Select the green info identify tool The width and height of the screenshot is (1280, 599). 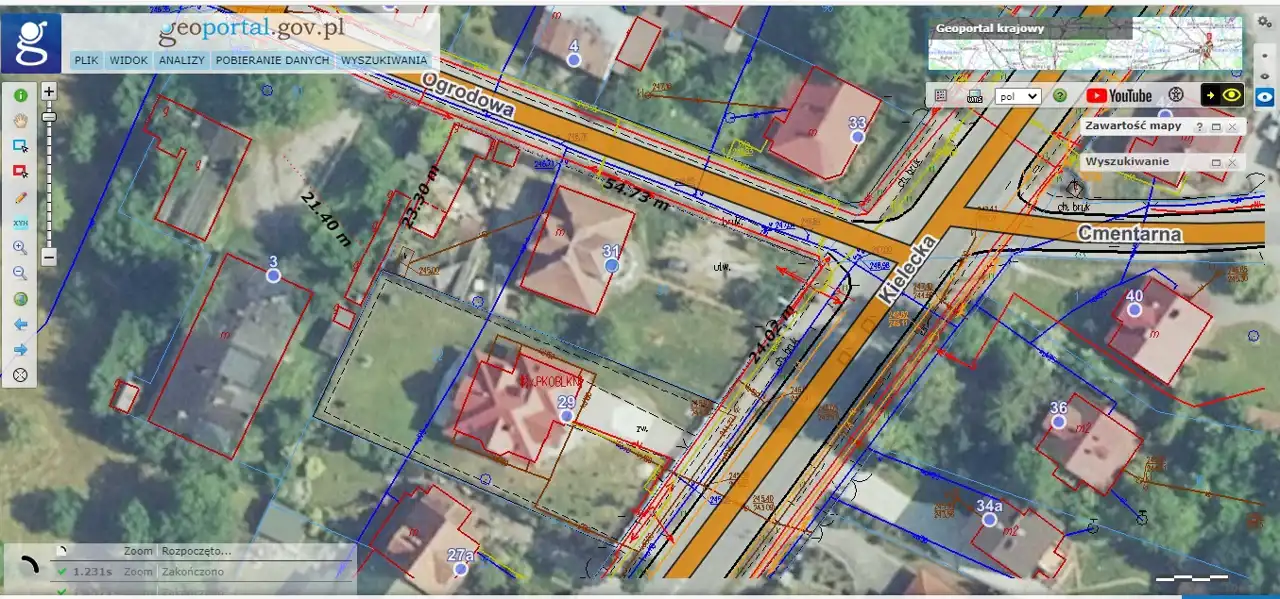[20, 95]
